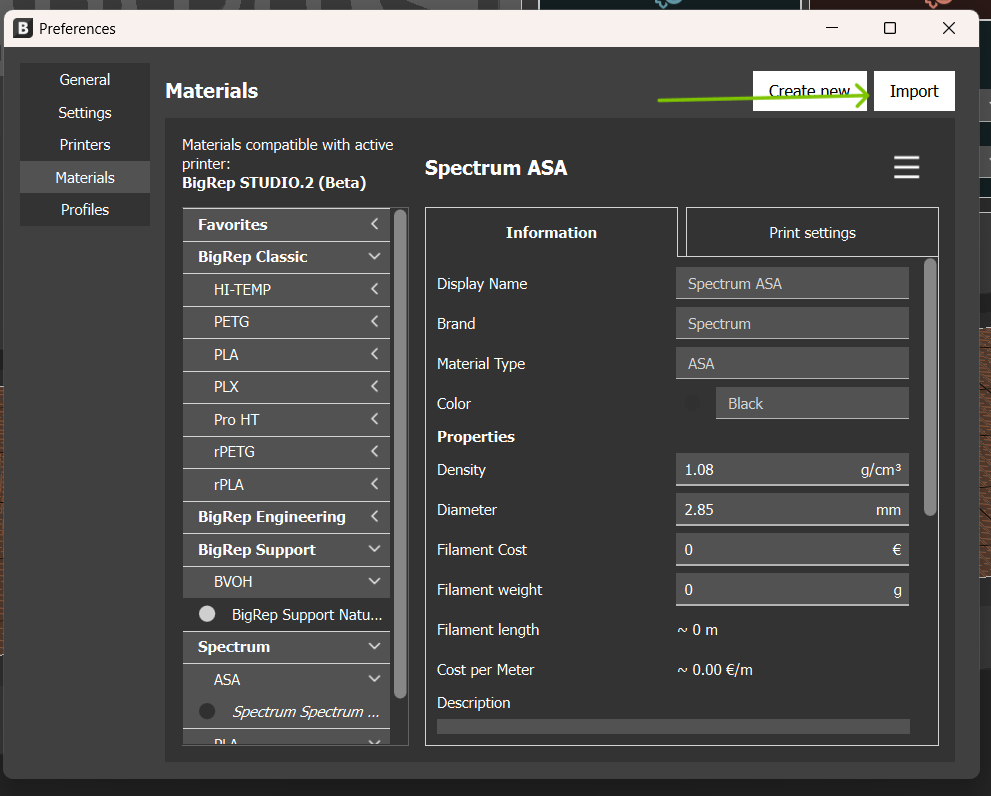Click the 'Properties' section heading

point(476,437)
